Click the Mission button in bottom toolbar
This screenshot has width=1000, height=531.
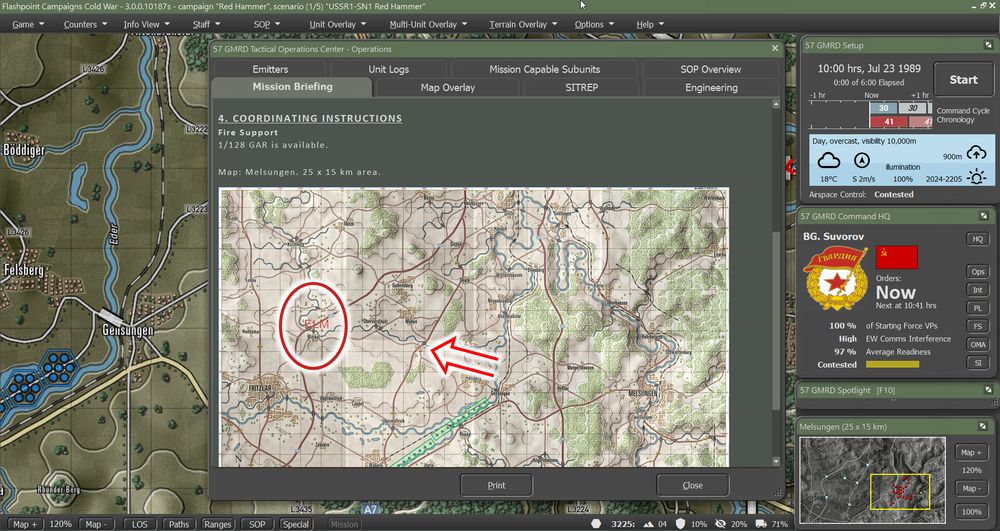(344, 524)
